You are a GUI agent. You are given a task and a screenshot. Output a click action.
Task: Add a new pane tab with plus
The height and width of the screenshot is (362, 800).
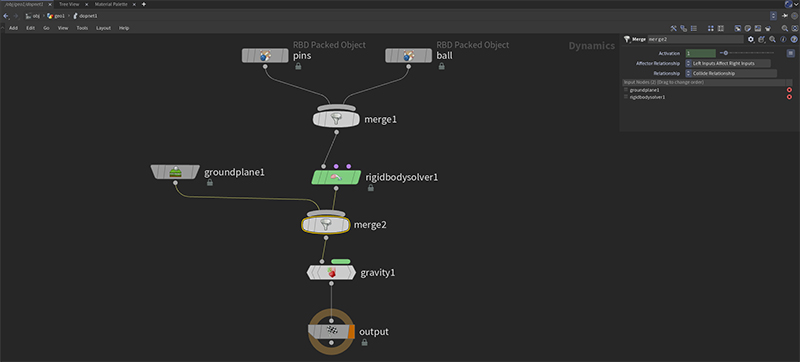coord(144,4)
